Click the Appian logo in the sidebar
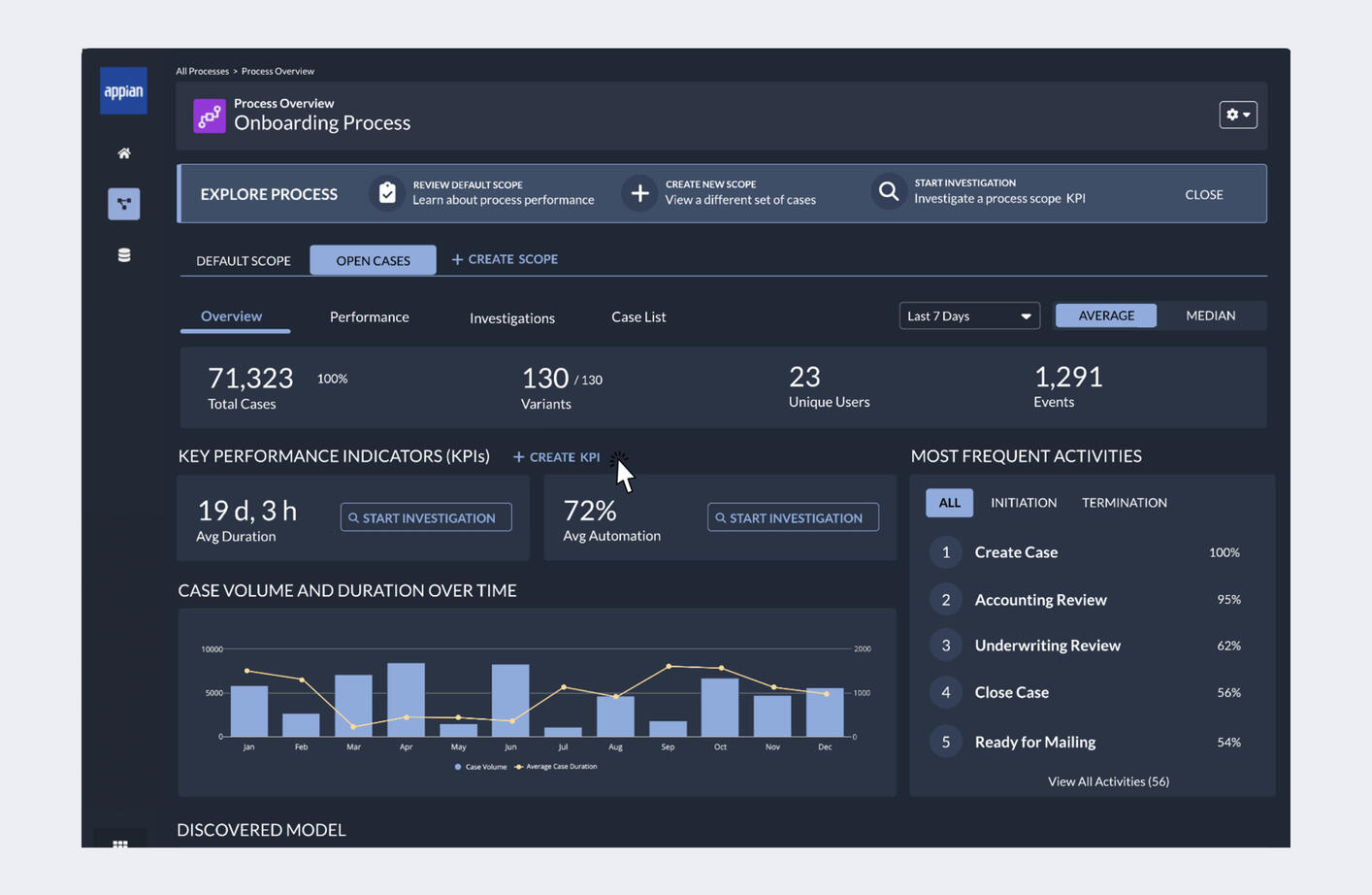The width and height of the screenshot is (1372, 895). [122, 89]
